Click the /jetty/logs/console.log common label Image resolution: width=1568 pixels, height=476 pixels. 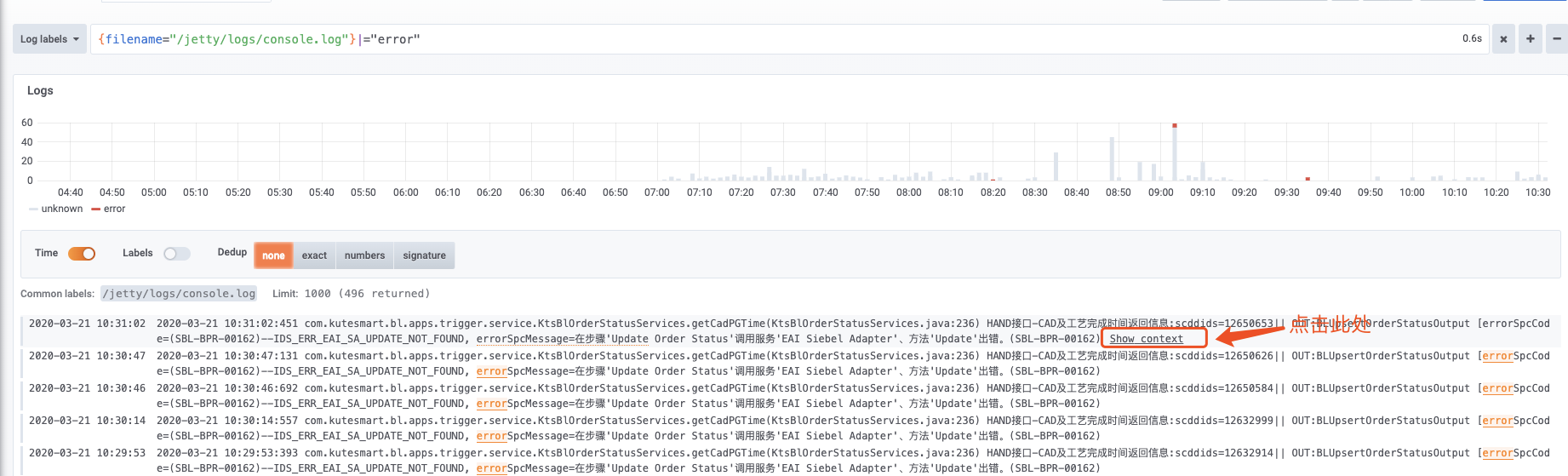click(x=179, y=294)
